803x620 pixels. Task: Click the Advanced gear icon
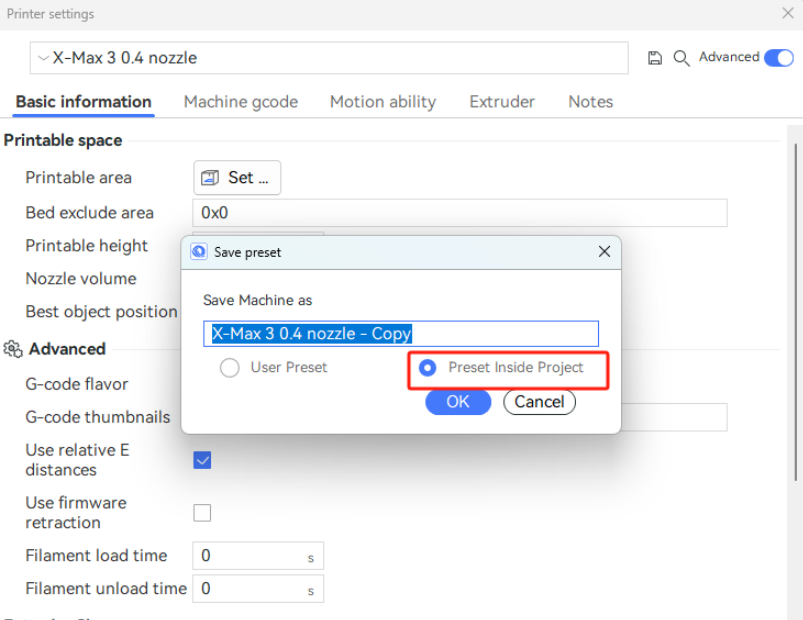[13, 349]
